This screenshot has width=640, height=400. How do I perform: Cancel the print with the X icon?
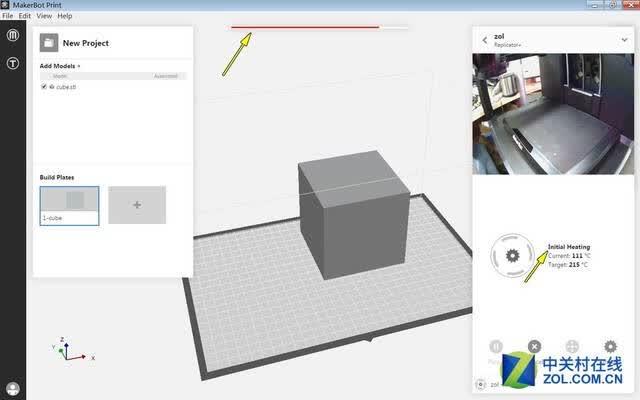coord(534,347)
